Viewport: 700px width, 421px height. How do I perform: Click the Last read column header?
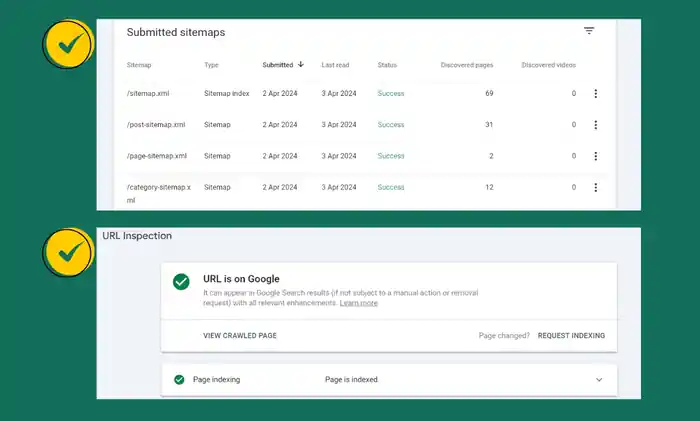point(335,65)
